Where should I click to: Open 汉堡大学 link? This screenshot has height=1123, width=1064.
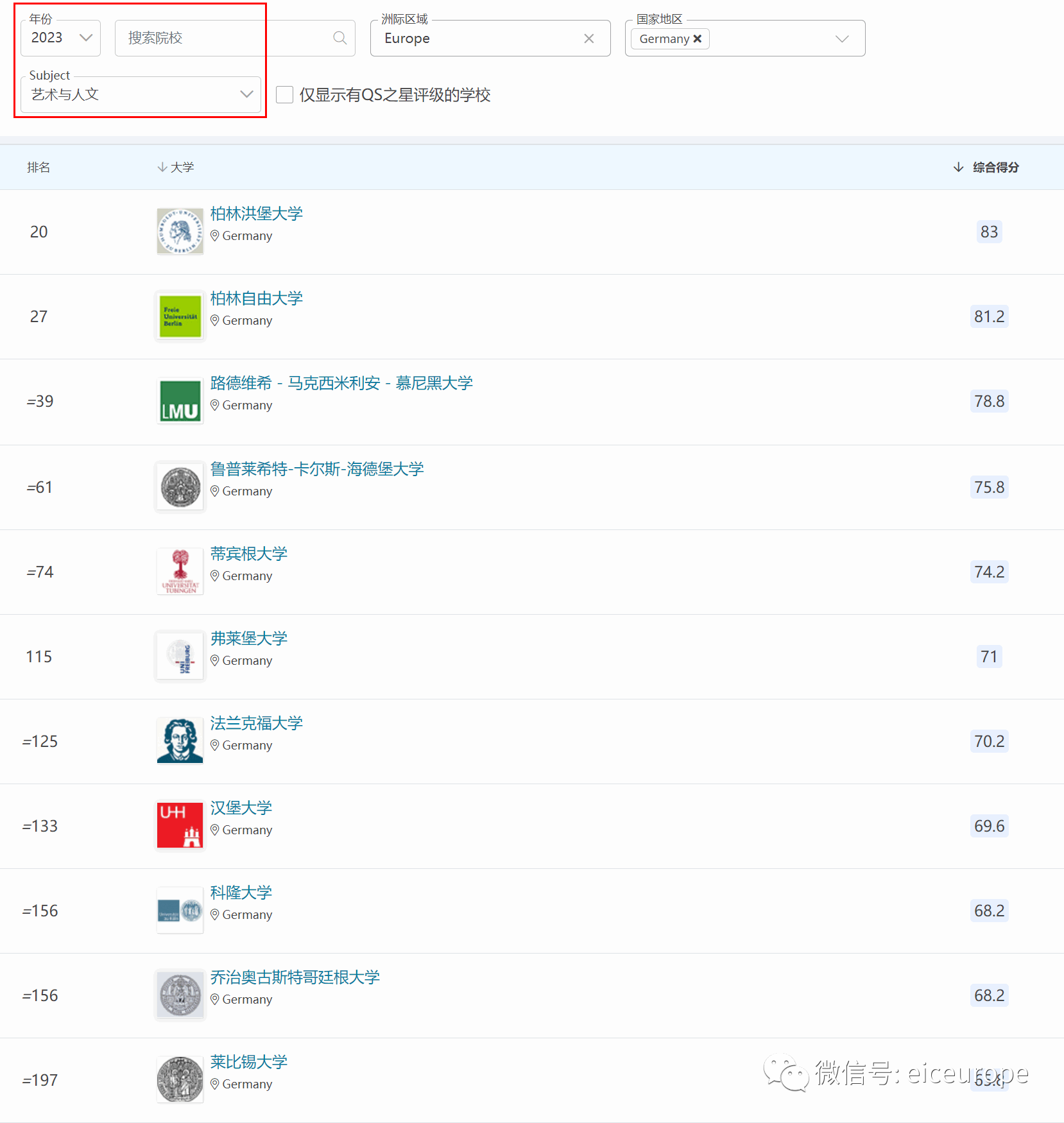(241, 808)
